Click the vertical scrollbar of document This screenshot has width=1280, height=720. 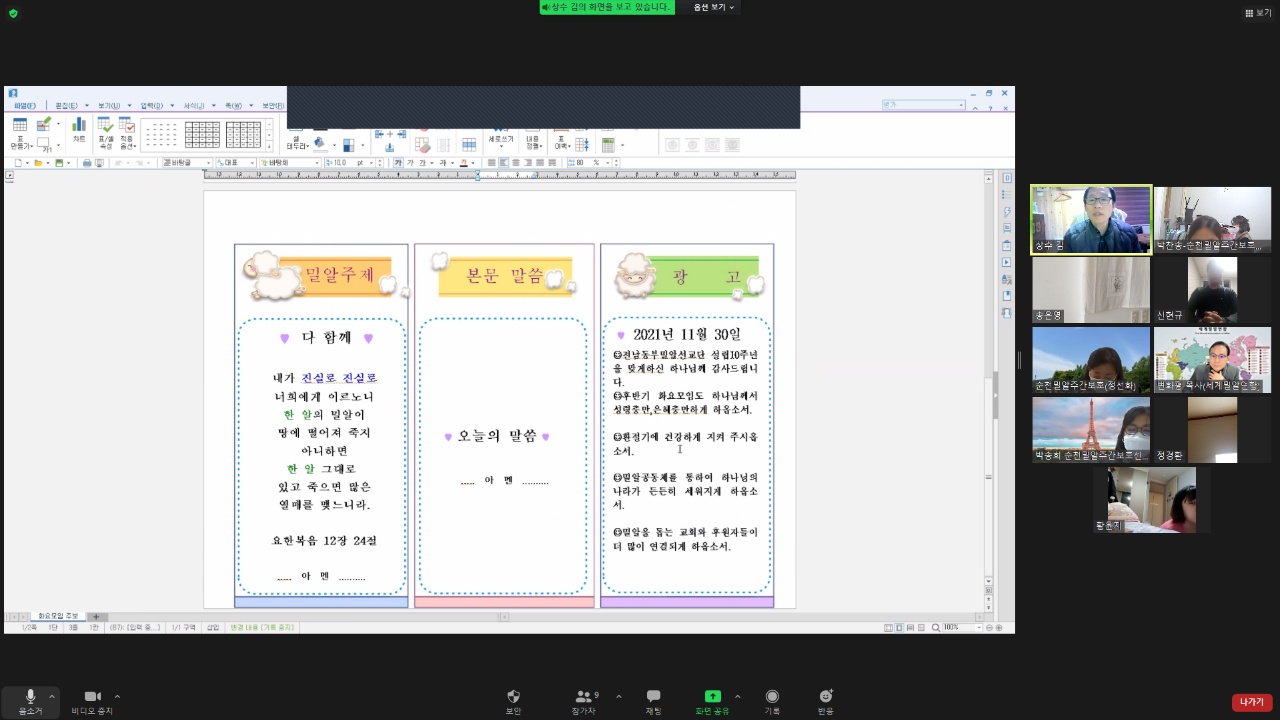point(988,380)
